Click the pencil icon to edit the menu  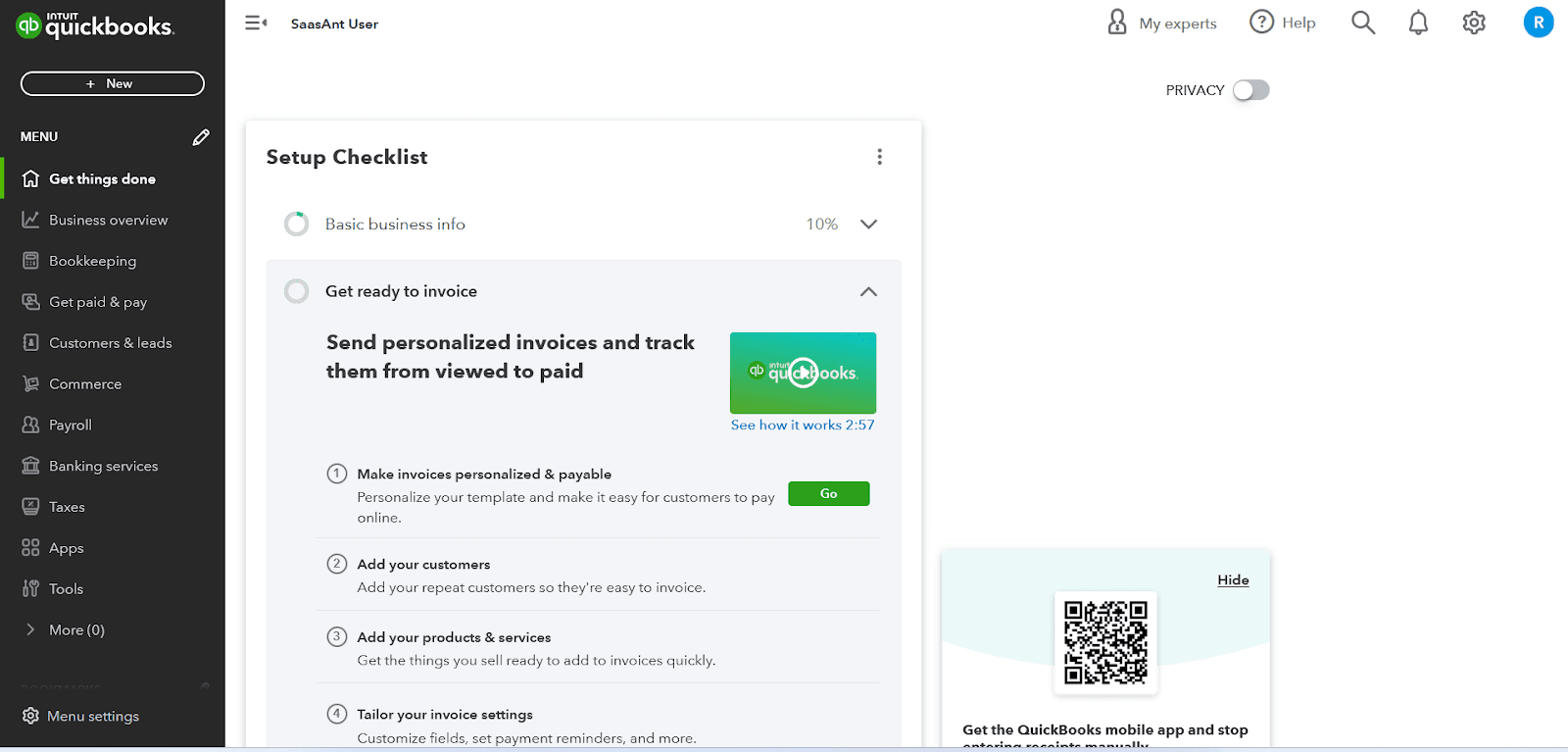coord(201,137)
